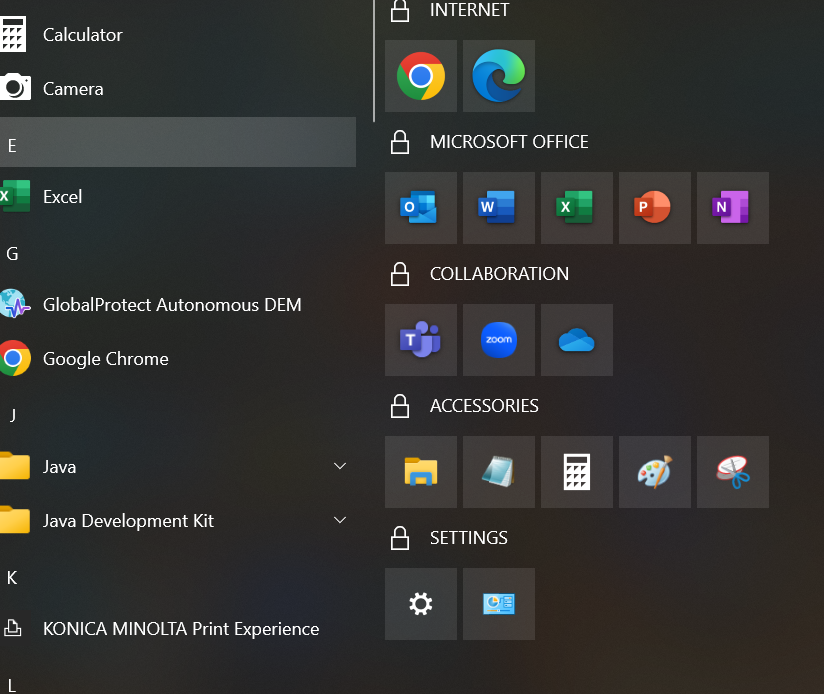Click the Calculator icon in app list
This screenshot has width=824, height=694.
[13, 34]
